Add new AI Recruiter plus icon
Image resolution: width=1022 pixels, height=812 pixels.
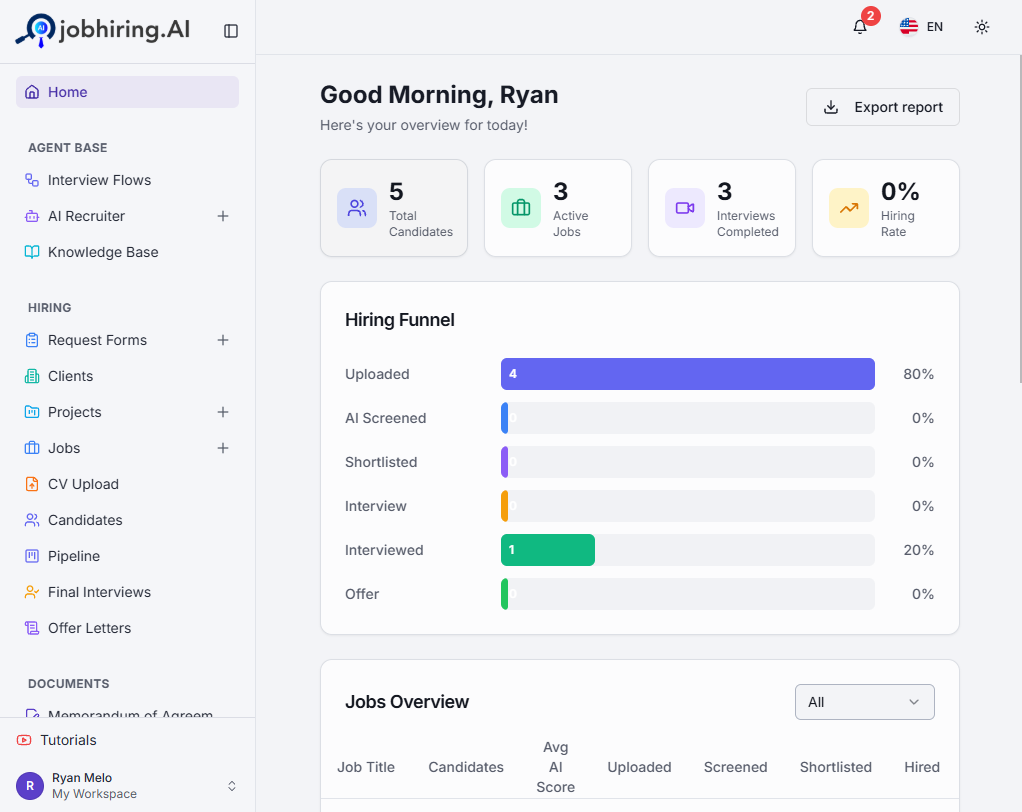pos(223,216)
